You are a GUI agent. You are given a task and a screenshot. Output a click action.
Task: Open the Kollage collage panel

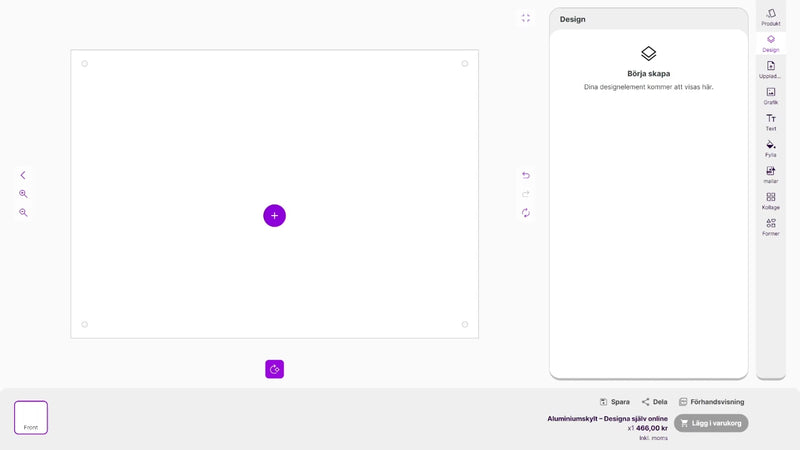pos(771,201)
